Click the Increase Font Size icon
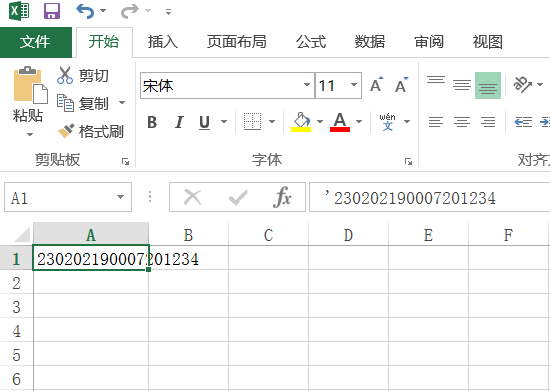Image resolution: width=550 pixels, height=391 pixels. [377, 85]
